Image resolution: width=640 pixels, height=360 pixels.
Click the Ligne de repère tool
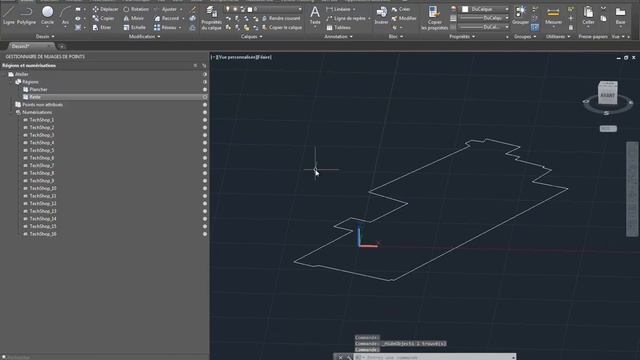click(346, 18)
